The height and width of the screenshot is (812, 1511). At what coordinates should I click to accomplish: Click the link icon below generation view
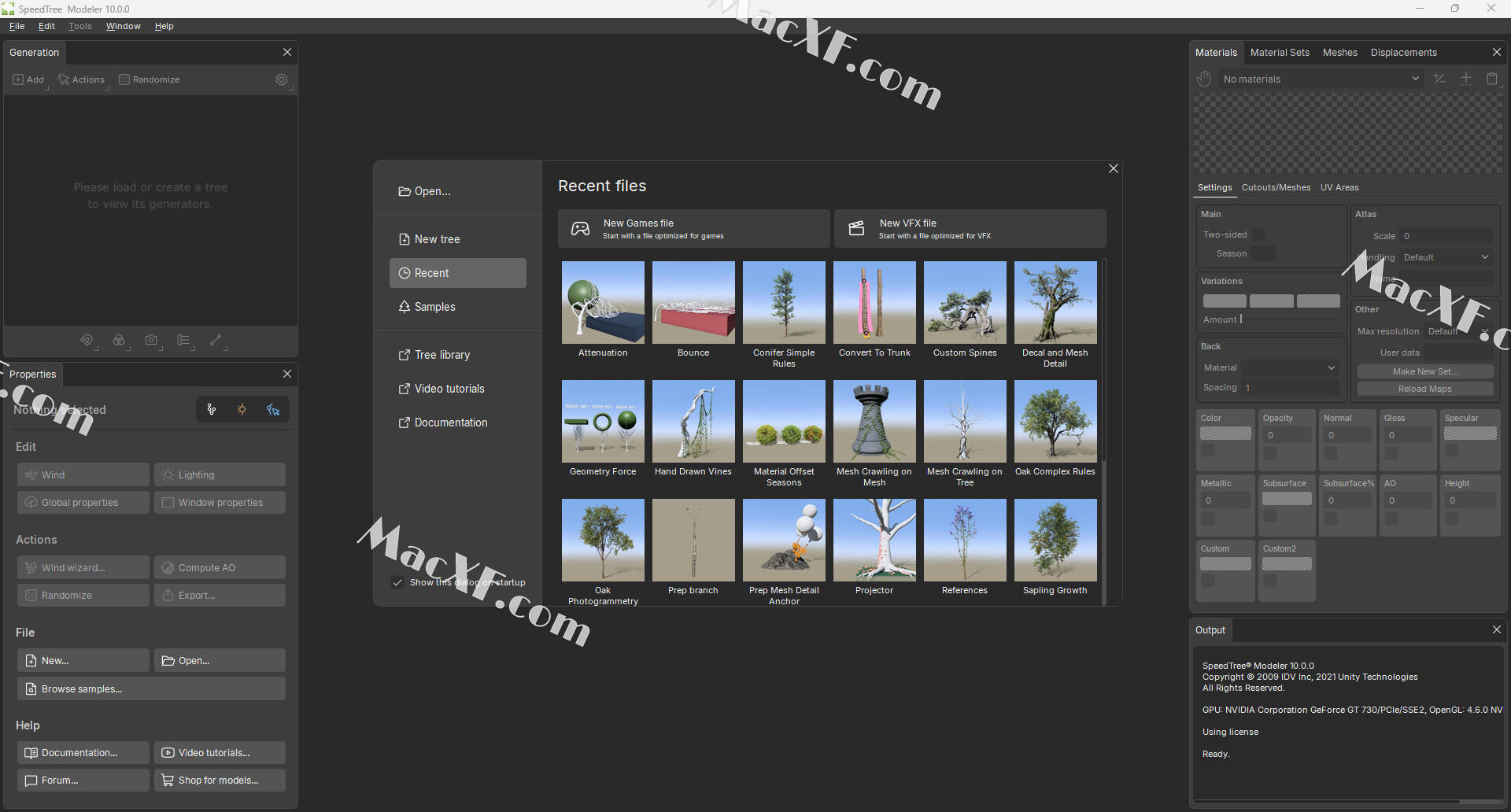(87, 340)
